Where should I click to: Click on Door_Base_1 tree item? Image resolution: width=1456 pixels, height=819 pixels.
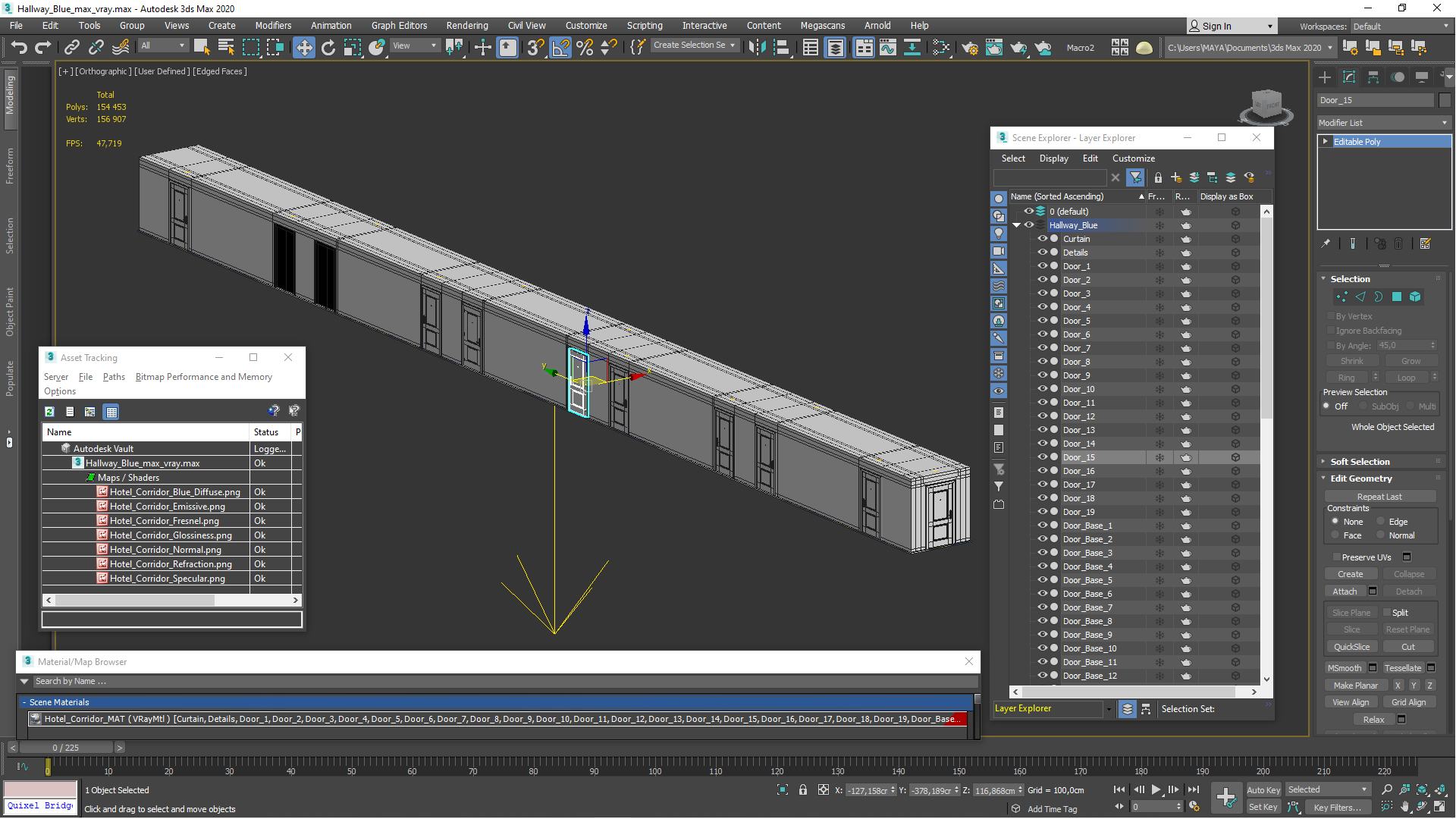click(x=1089, y=525)
